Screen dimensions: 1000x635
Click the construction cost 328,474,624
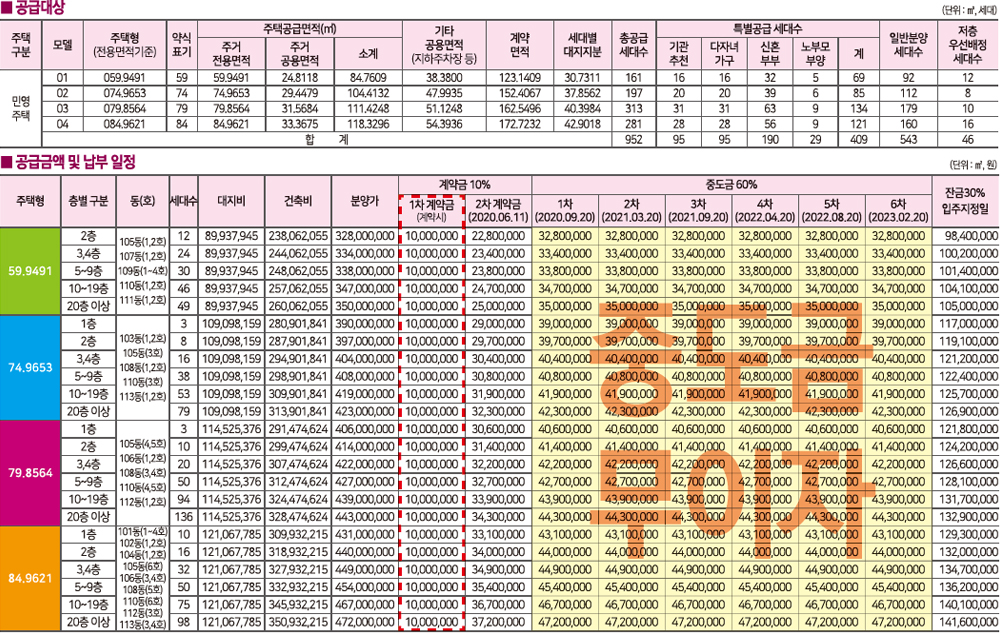298,517
